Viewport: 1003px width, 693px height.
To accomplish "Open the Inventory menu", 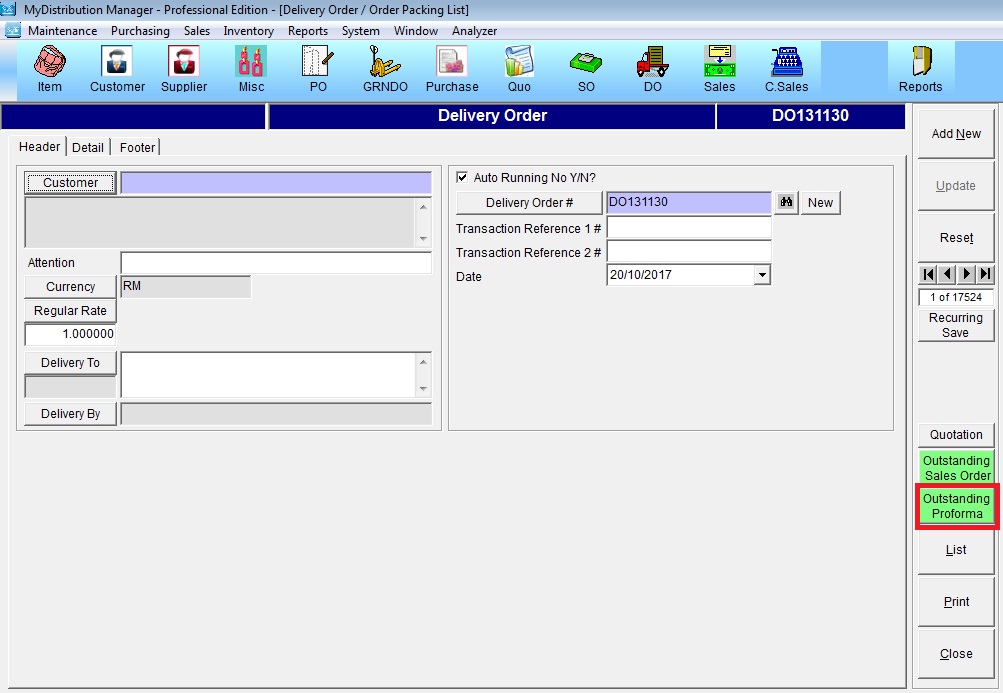I will coord(248,31).
